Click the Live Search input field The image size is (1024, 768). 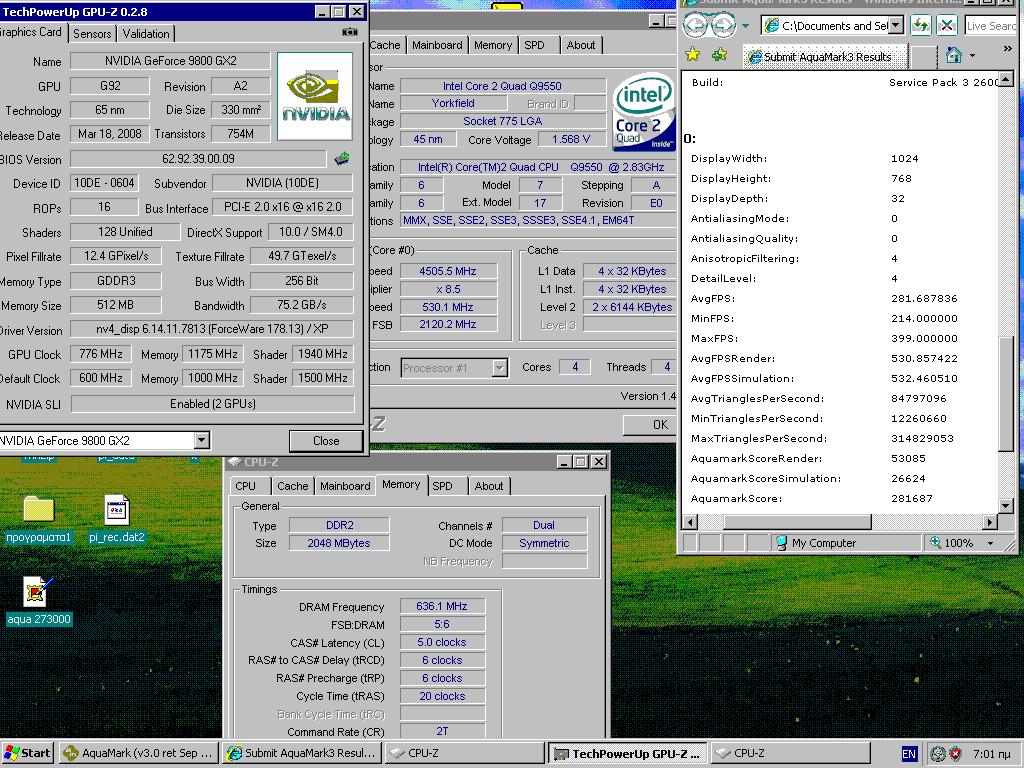[x=991, y=25]
